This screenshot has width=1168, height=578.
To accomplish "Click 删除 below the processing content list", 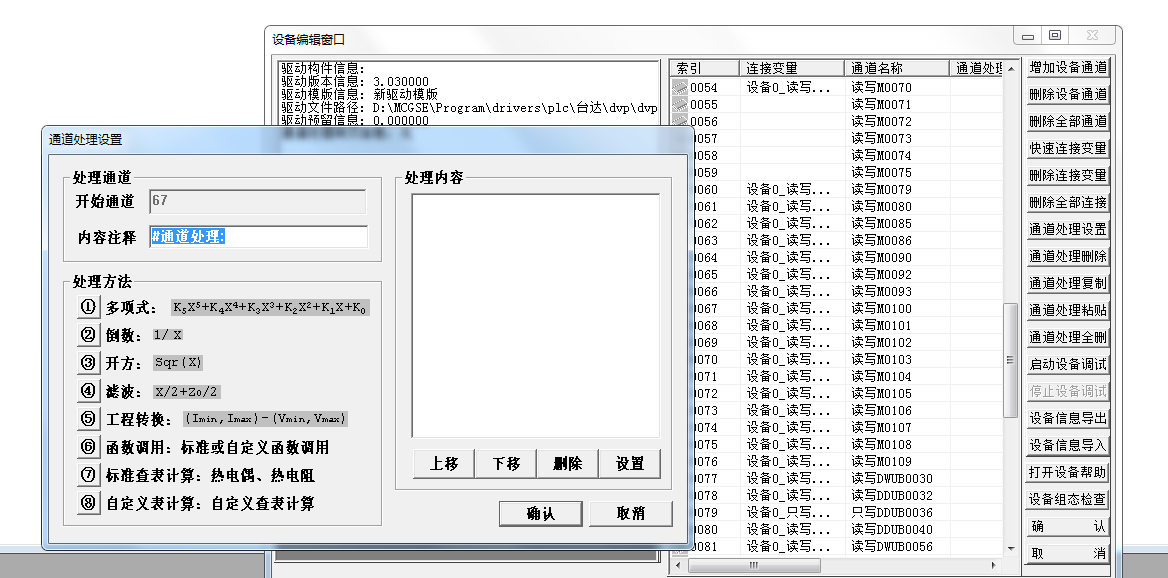I will pyautogui.click(x=567, y=463).
